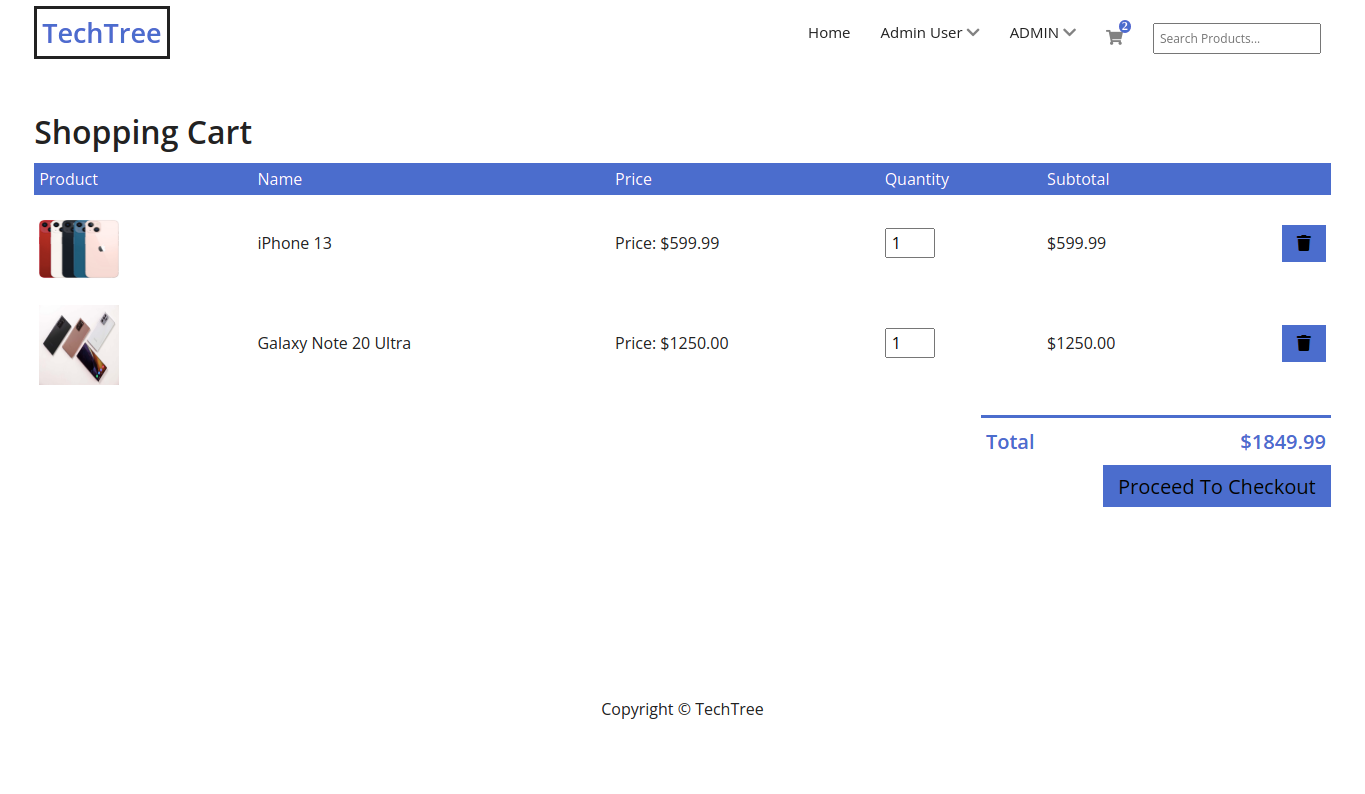The height and width of the screenshot is (794, 1365).
Task: Click the $599.99 subtotal value
Action: pyautogui.click(x=1076, y=243)
